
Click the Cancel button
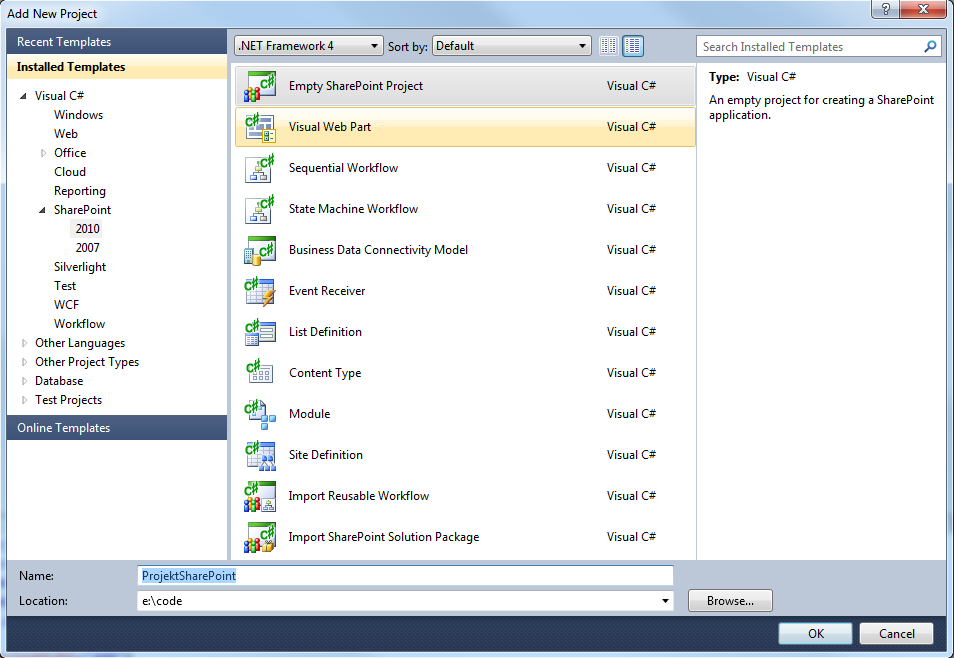pos(896,634)
